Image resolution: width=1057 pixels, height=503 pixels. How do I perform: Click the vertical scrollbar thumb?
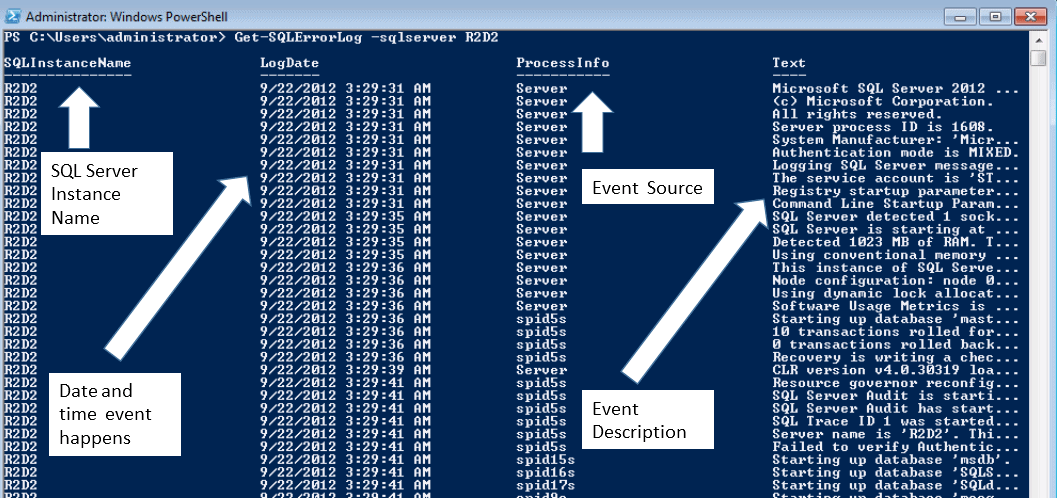click(x=1039, y=58)
